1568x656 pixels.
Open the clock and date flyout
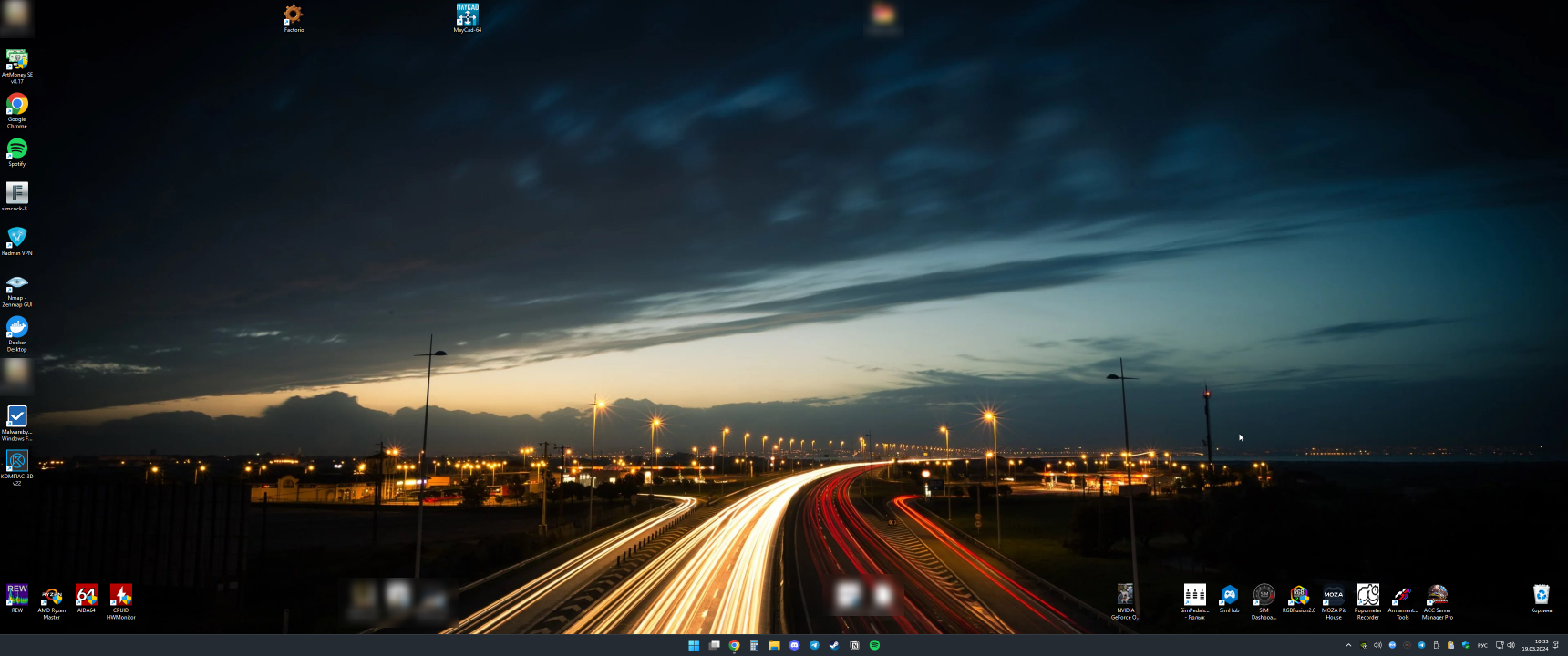(1535, 645)
